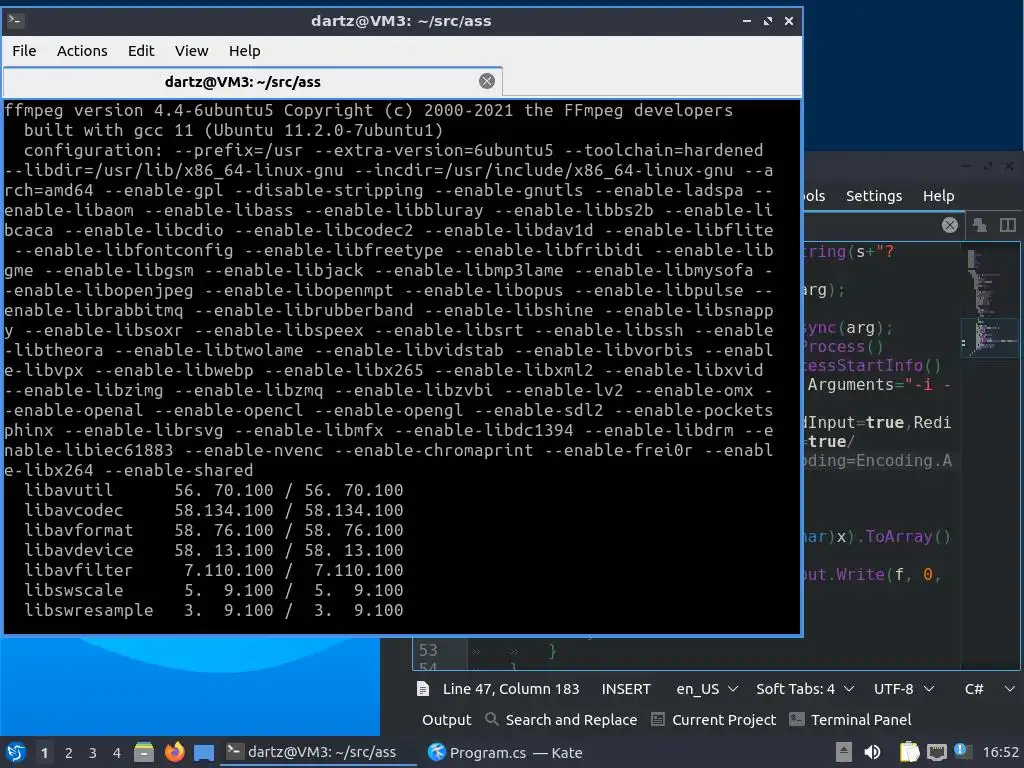Screen dimensions: 1024x768
Task: Click the 'libavcodec' version line in terminal
Action: click(214, 510)
